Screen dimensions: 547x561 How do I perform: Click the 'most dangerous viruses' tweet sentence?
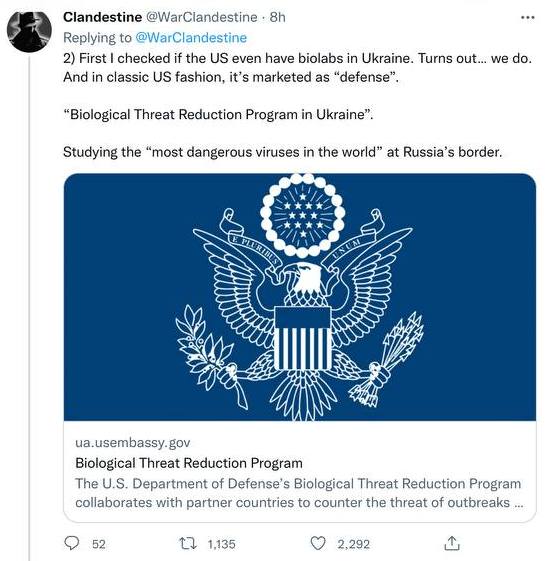point(283,152)
